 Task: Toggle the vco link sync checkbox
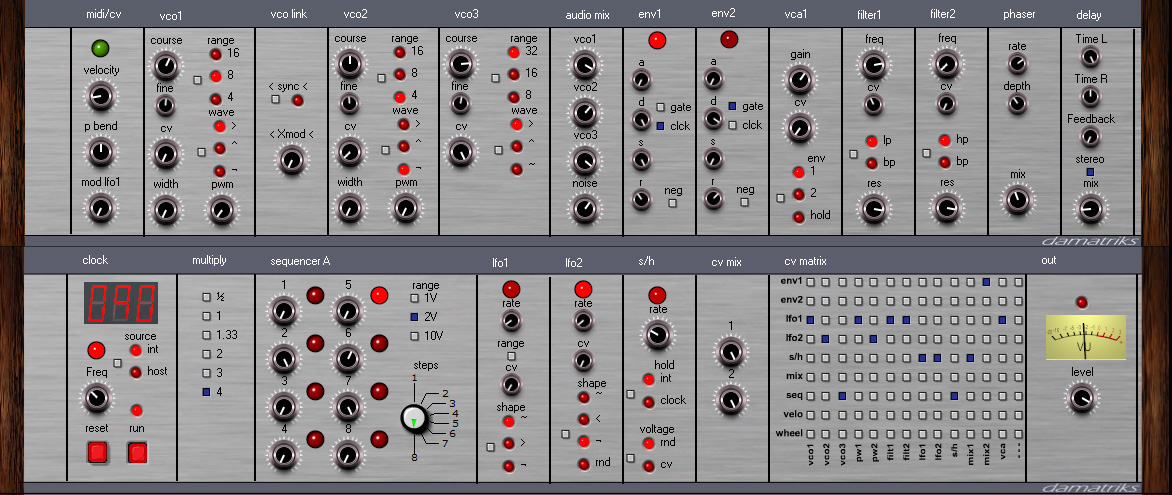click(x=276, y=100)
